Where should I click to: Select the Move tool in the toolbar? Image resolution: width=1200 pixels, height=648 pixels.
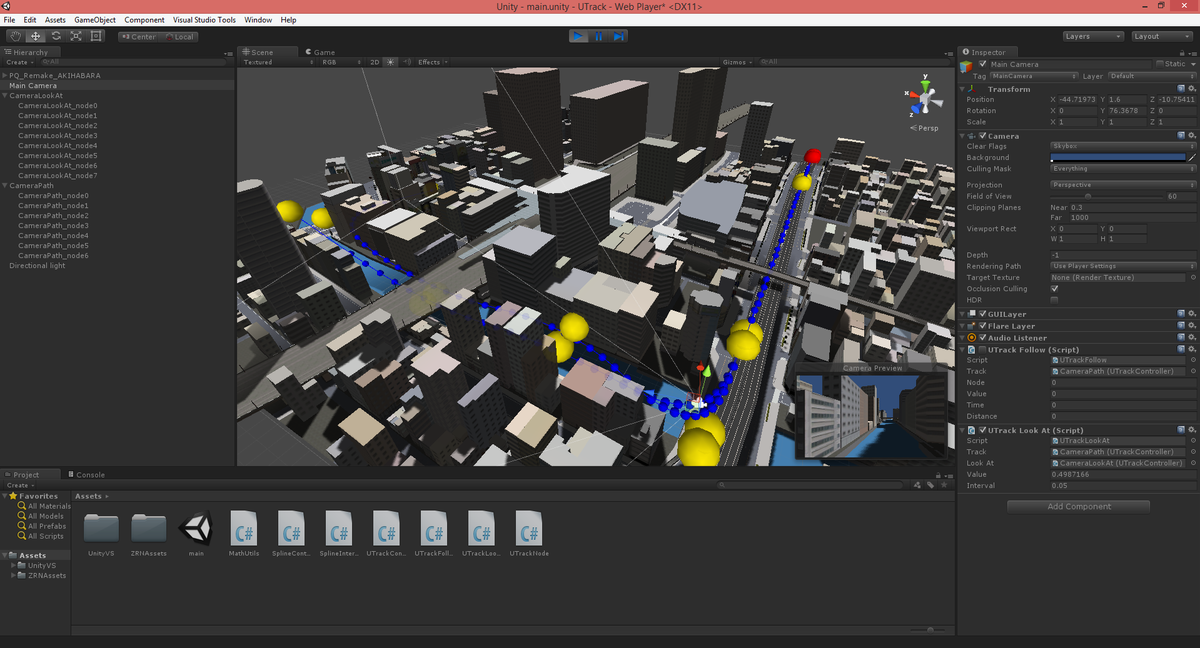[35, 36]
